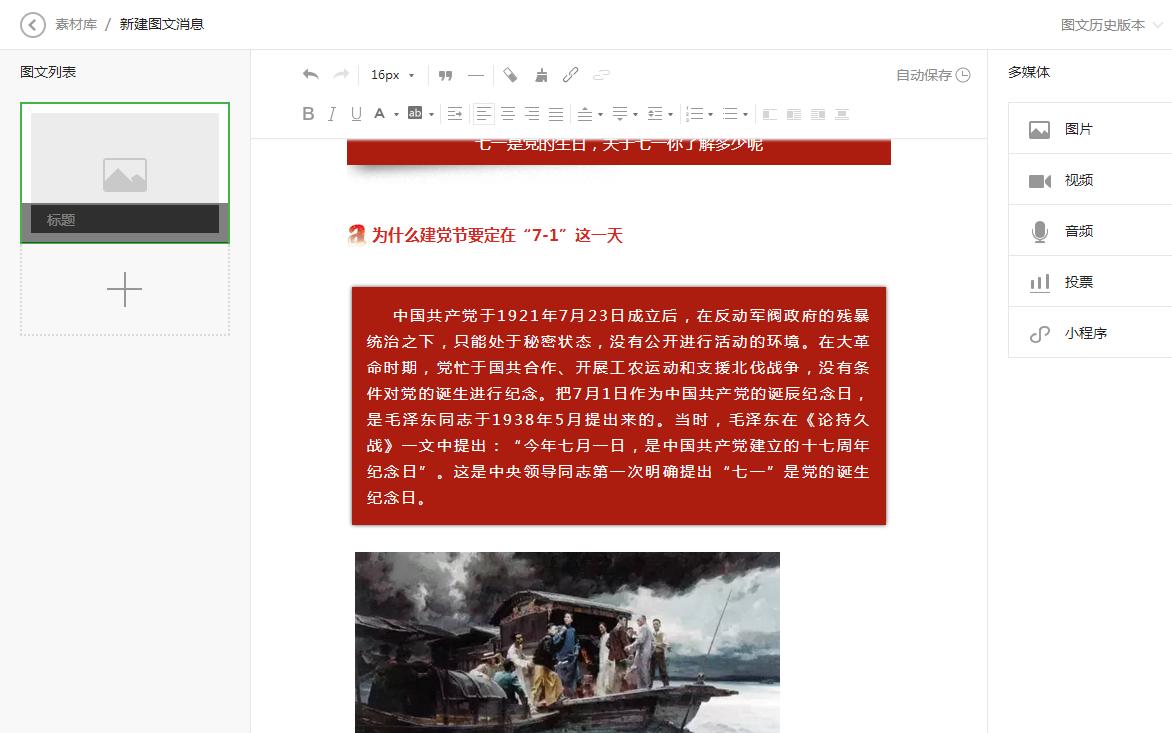This screenshot has height=733, width=1172.
Task: Toggle italic formatting
Action: point(331,113)
